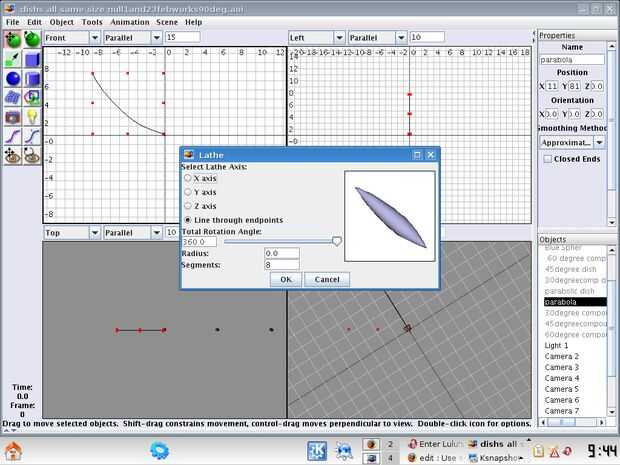The image size is (620, 465).
Task: Click the lathe preview thumbnail
Action: [x=390, y=216]
